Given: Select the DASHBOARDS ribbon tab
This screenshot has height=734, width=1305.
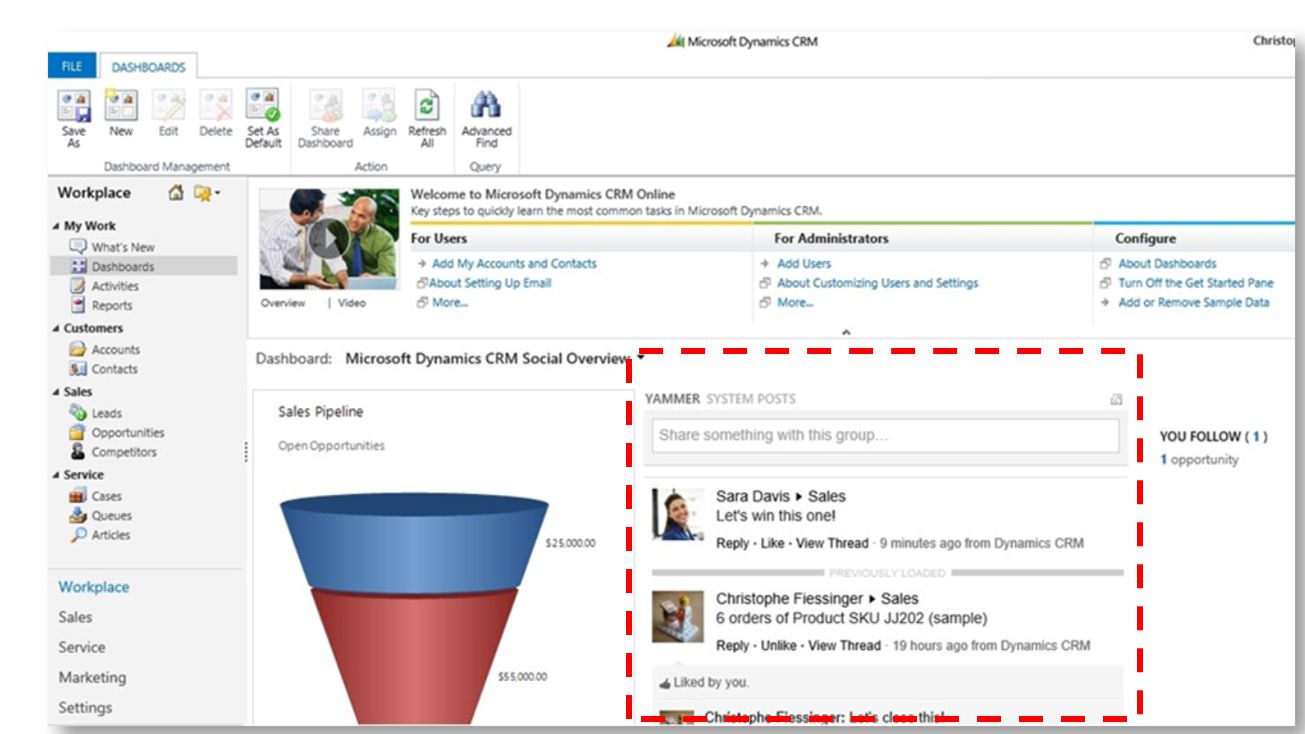Looking at the screenshot, I should pos(148,67).
